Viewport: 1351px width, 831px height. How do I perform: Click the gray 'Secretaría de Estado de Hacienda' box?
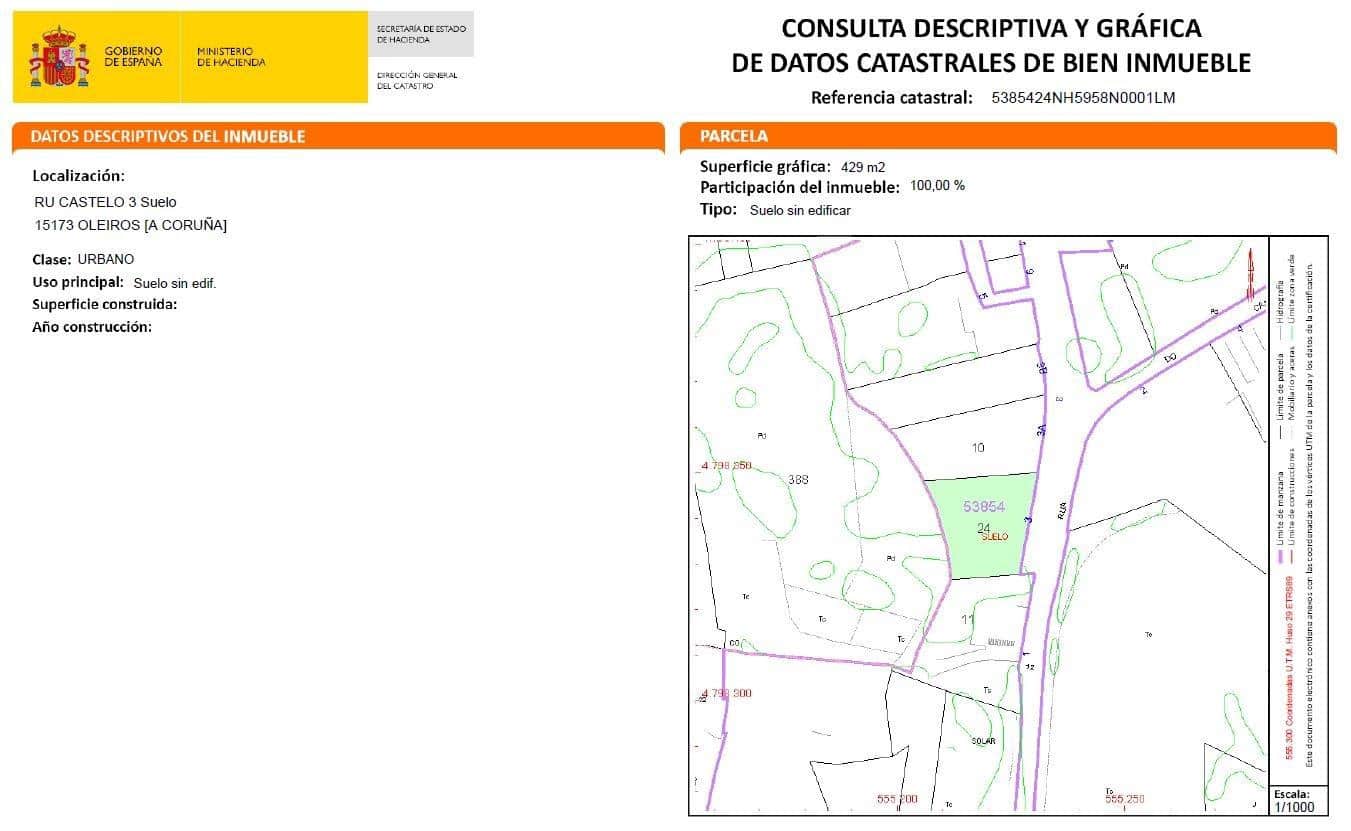tap(421, 34)
